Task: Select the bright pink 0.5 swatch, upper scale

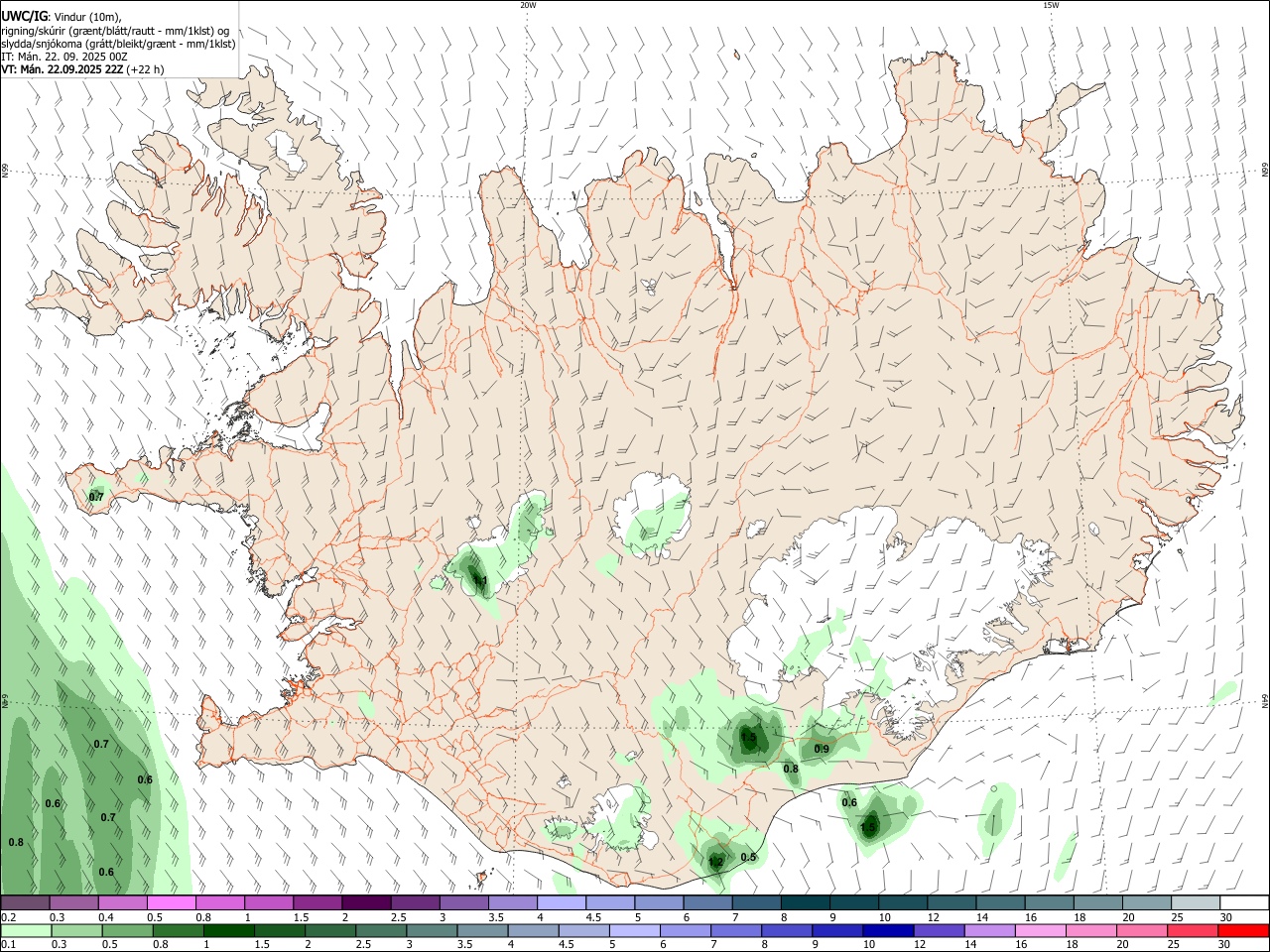Action: pos(171,903)
